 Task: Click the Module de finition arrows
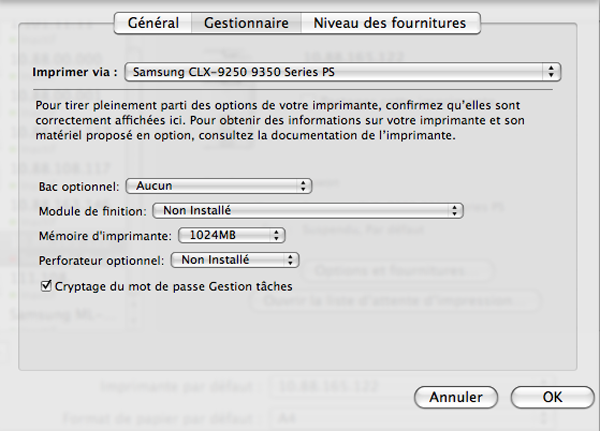tap(454, 211)
